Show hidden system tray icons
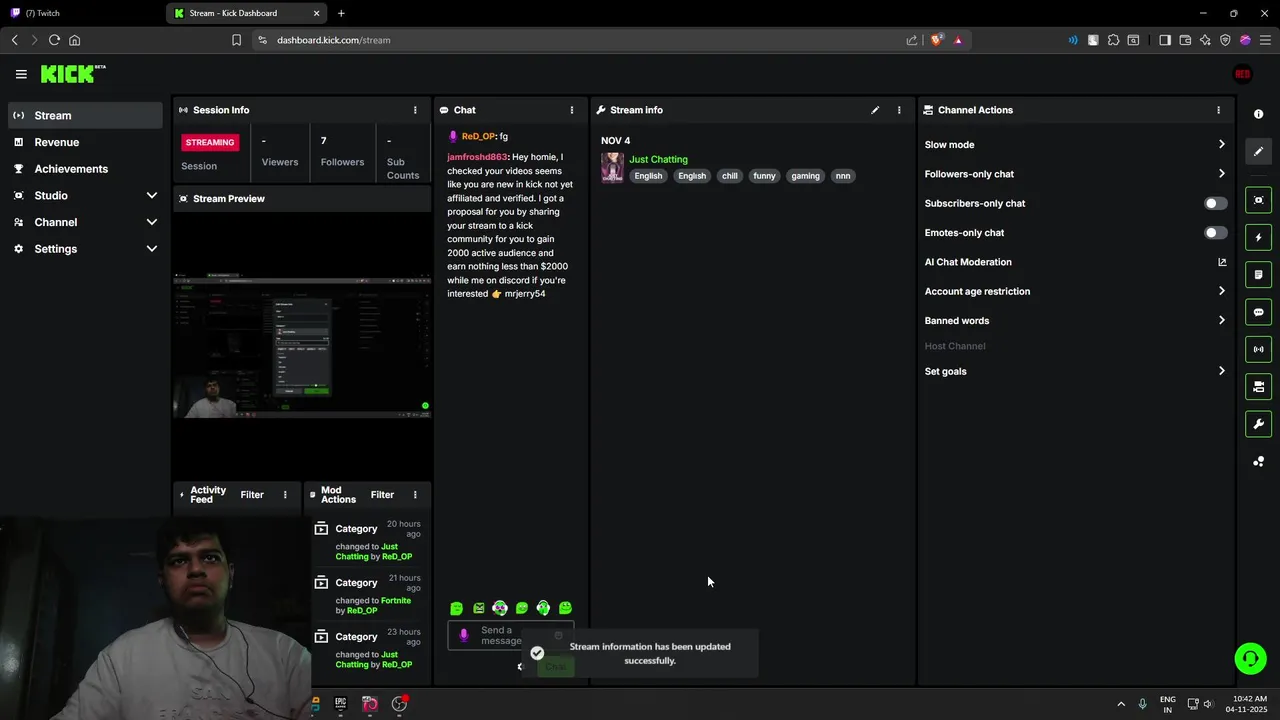Screen dimensions: 1280x720 (1121, 704)
